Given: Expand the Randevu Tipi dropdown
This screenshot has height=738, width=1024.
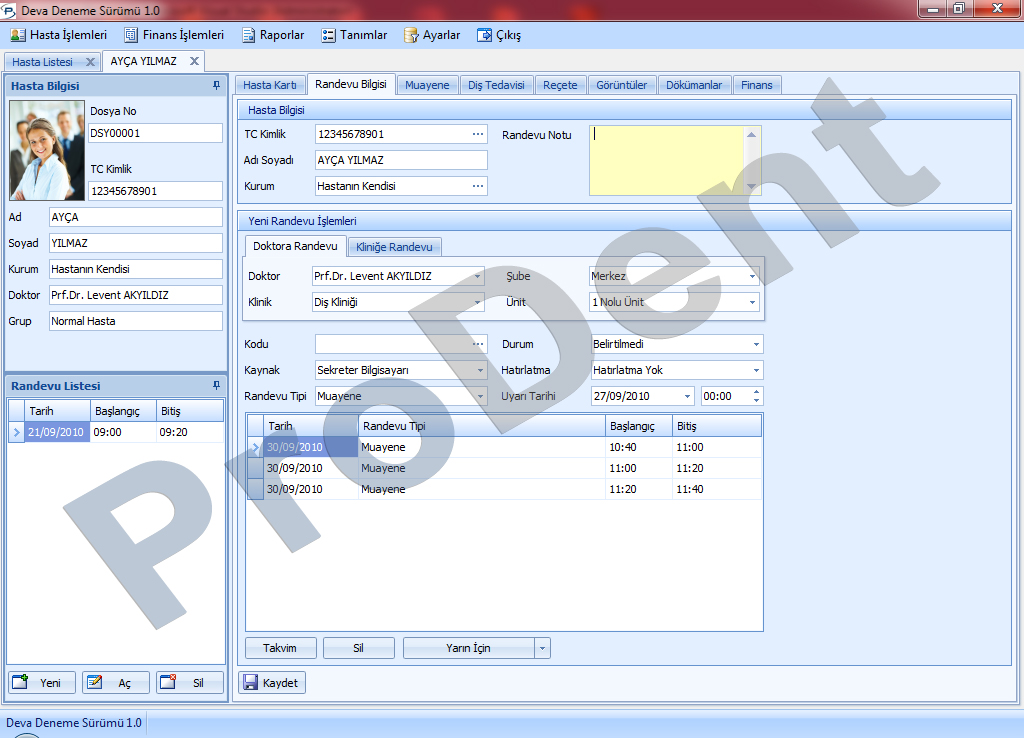Looking at the screenshot, I should click(480, 396).
